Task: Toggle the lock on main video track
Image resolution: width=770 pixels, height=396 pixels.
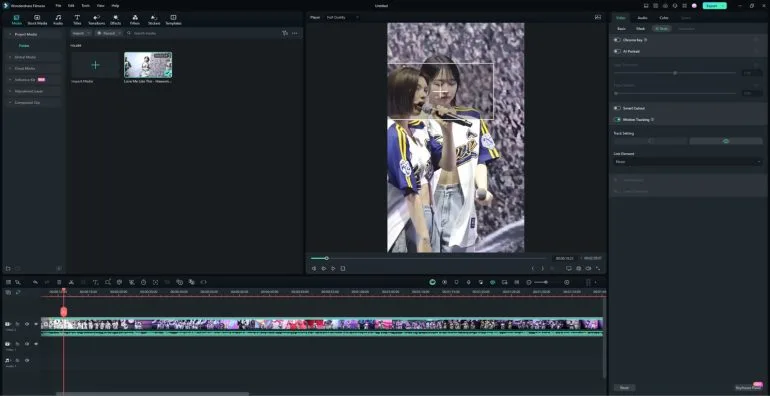Action: pos(17,324)
